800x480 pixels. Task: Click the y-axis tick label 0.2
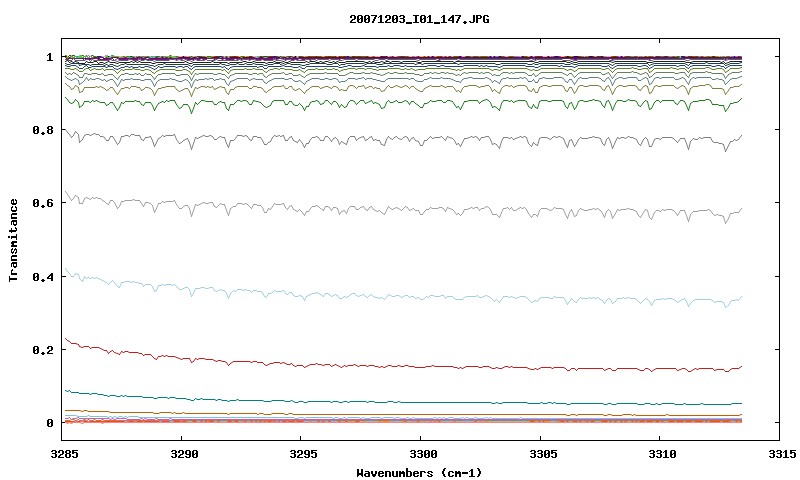tap(43, 350)
